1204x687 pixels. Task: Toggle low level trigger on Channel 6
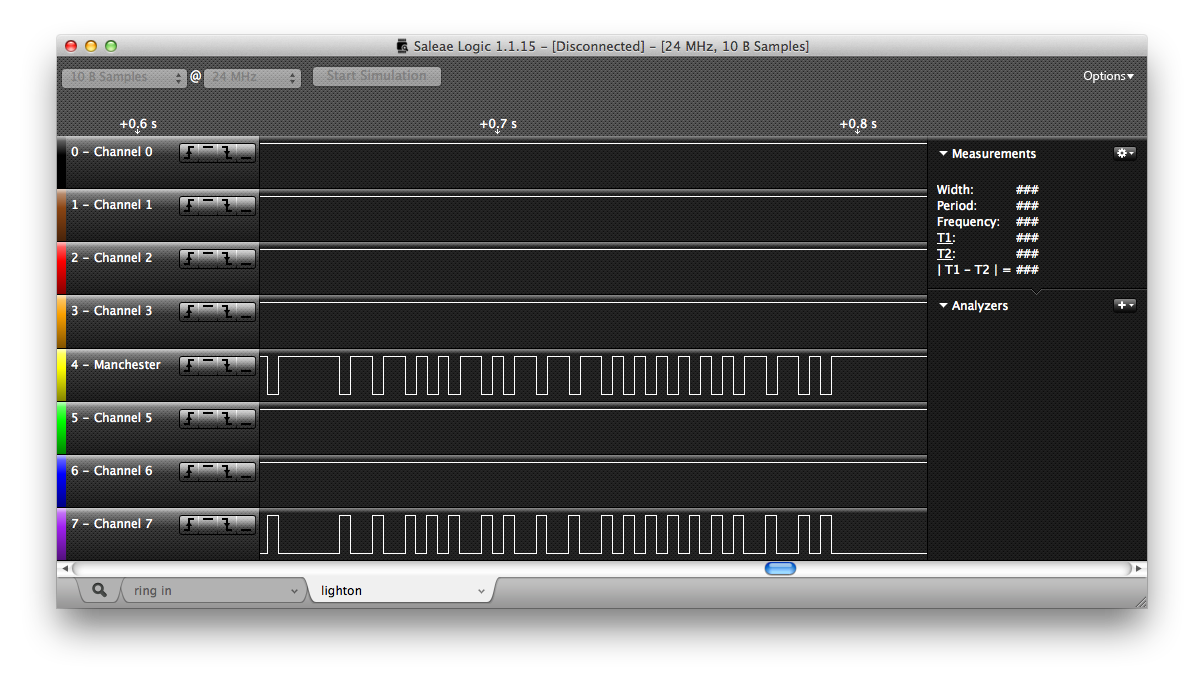(246, 471)
